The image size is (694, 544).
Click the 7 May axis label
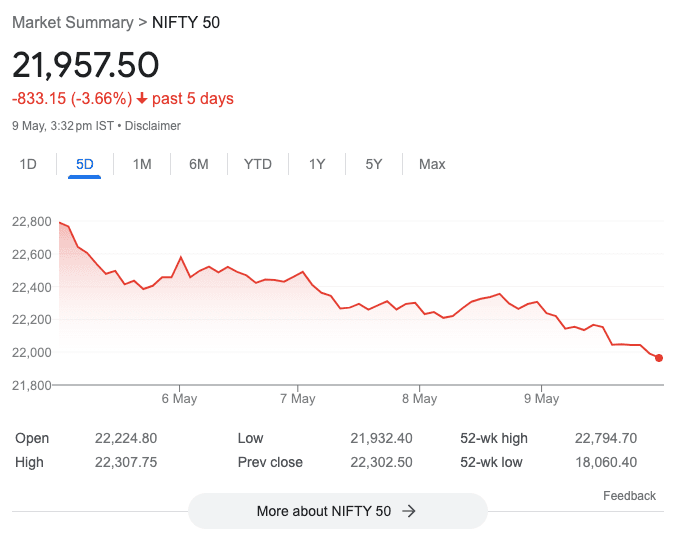(x=297, y=399)
